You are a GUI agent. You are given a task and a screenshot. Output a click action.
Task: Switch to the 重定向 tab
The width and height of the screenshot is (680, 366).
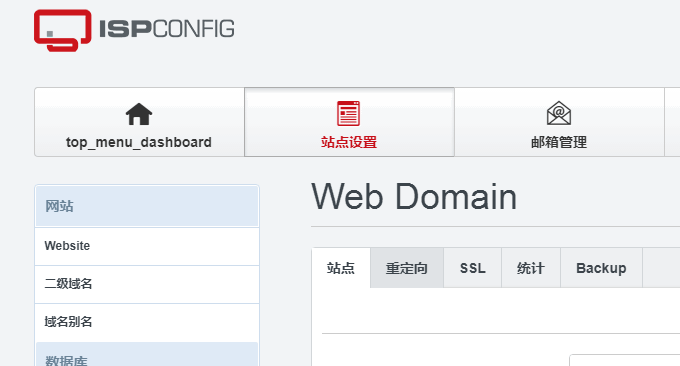click(407, 268)
